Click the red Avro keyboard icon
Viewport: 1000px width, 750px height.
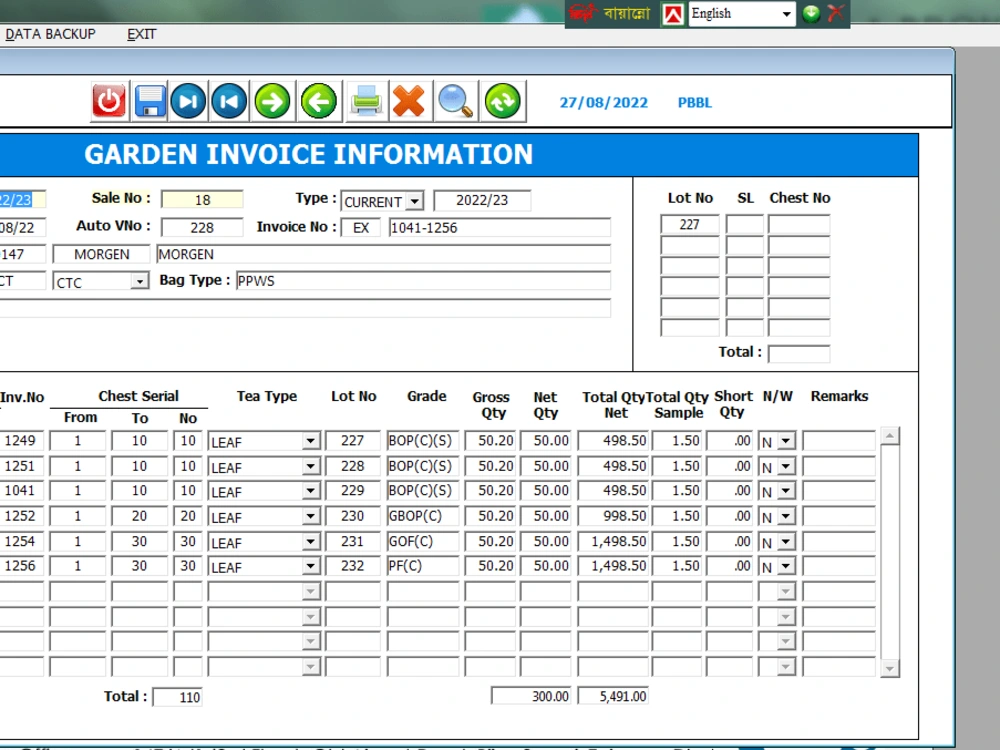(x=673, y=14)
